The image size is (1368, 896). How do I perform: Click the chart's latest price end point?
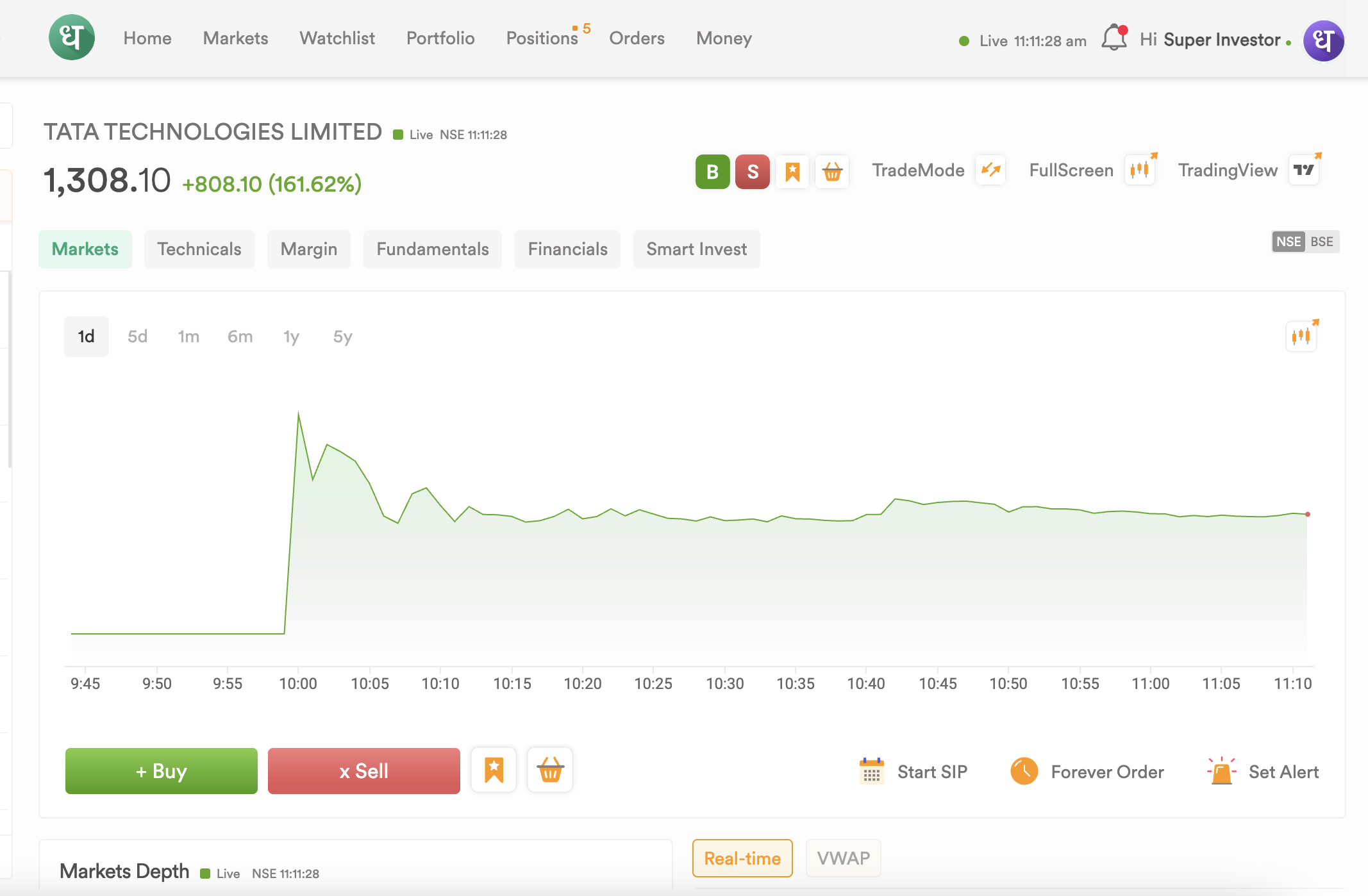click(1308, 514)
